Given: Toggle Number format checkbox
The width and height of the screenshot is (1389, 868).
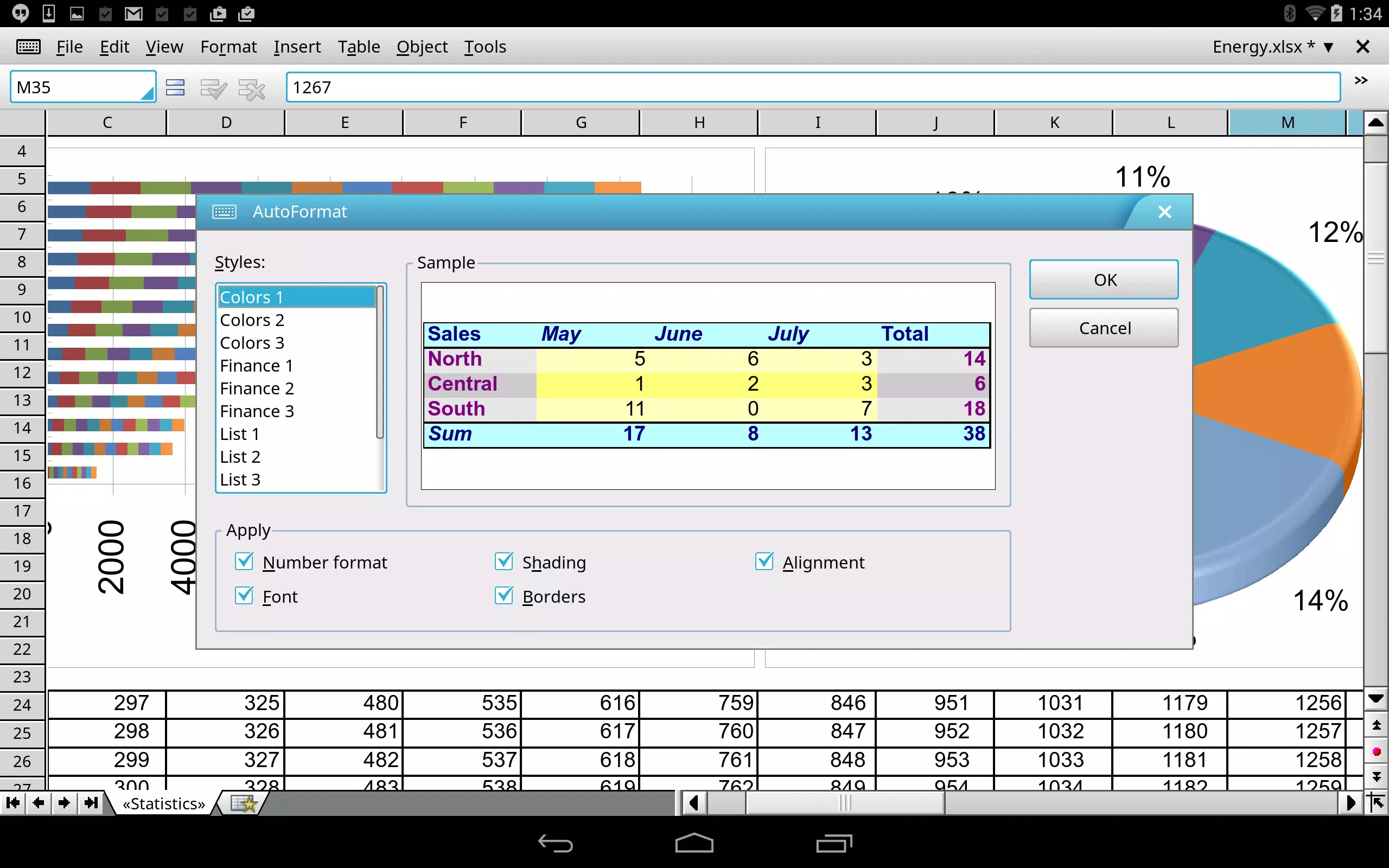Looking at the screenshot, I should tap(244, 561).
